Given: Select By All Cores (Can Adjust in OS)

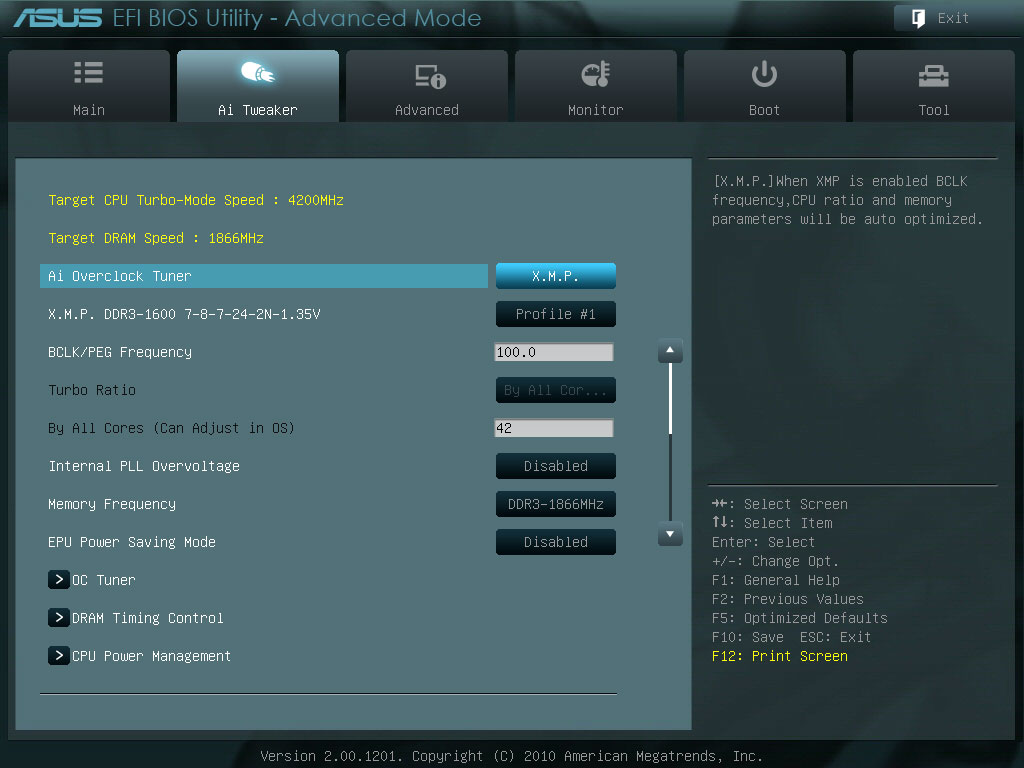Looking at the screenshot, I should [171, 428].
